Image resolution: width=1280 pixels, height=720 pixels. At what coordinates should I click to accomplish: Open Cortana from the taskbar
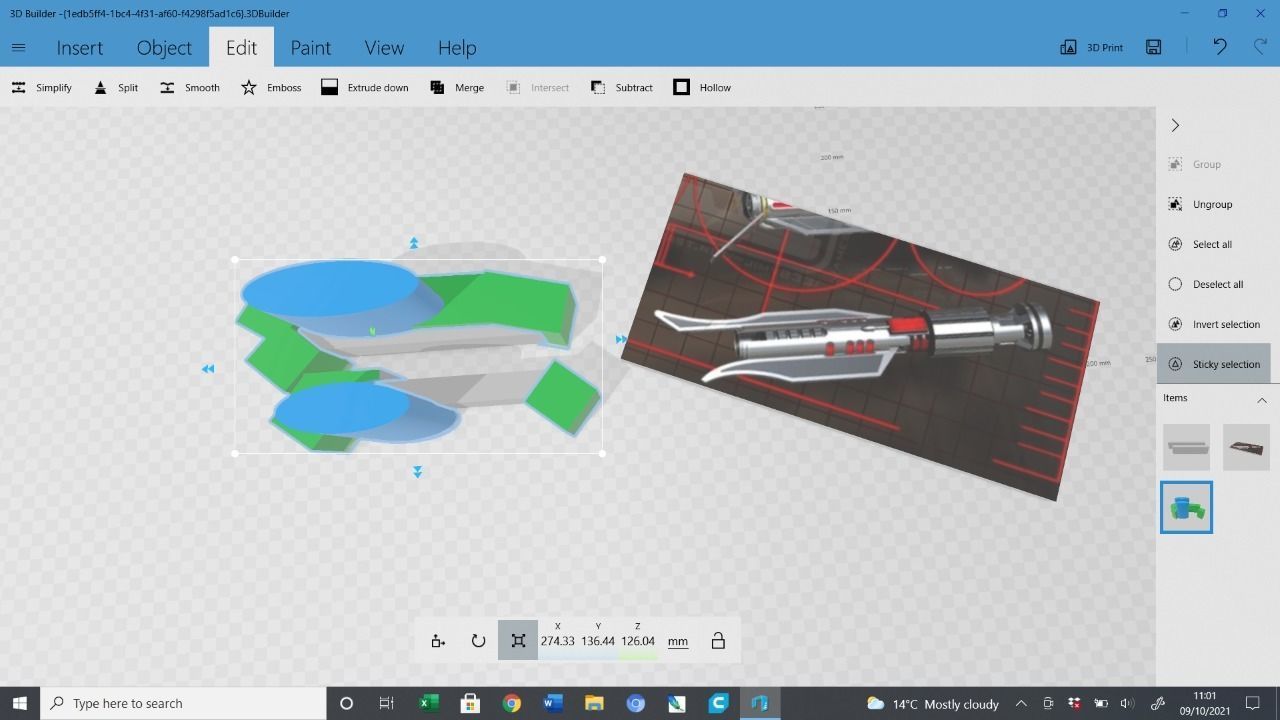pyautogui.click(x=346, y=703)
